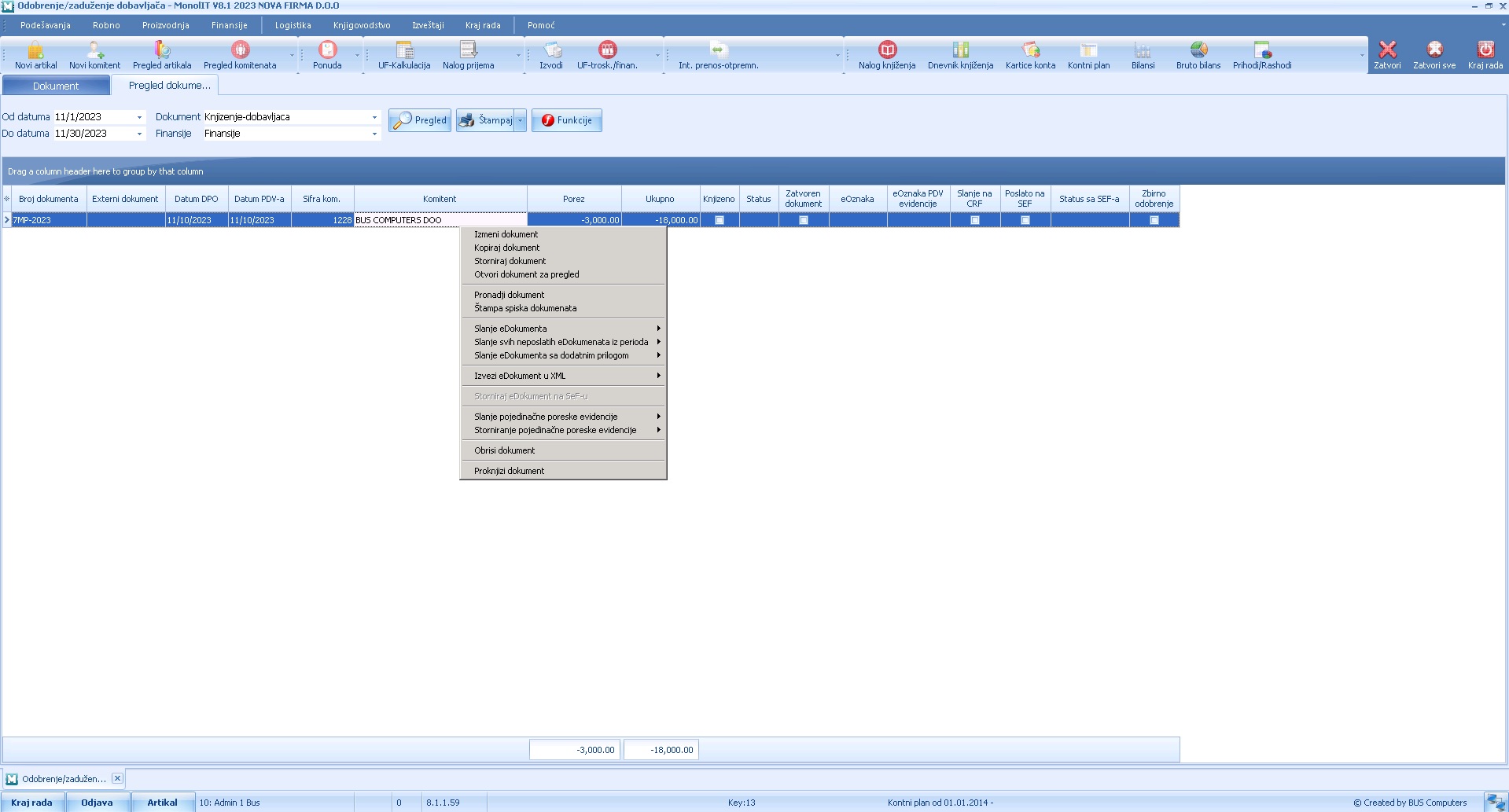The image size is (1509, 812).
Task: Open the Dokument combo box arrow
Action: tap(374, 117)
